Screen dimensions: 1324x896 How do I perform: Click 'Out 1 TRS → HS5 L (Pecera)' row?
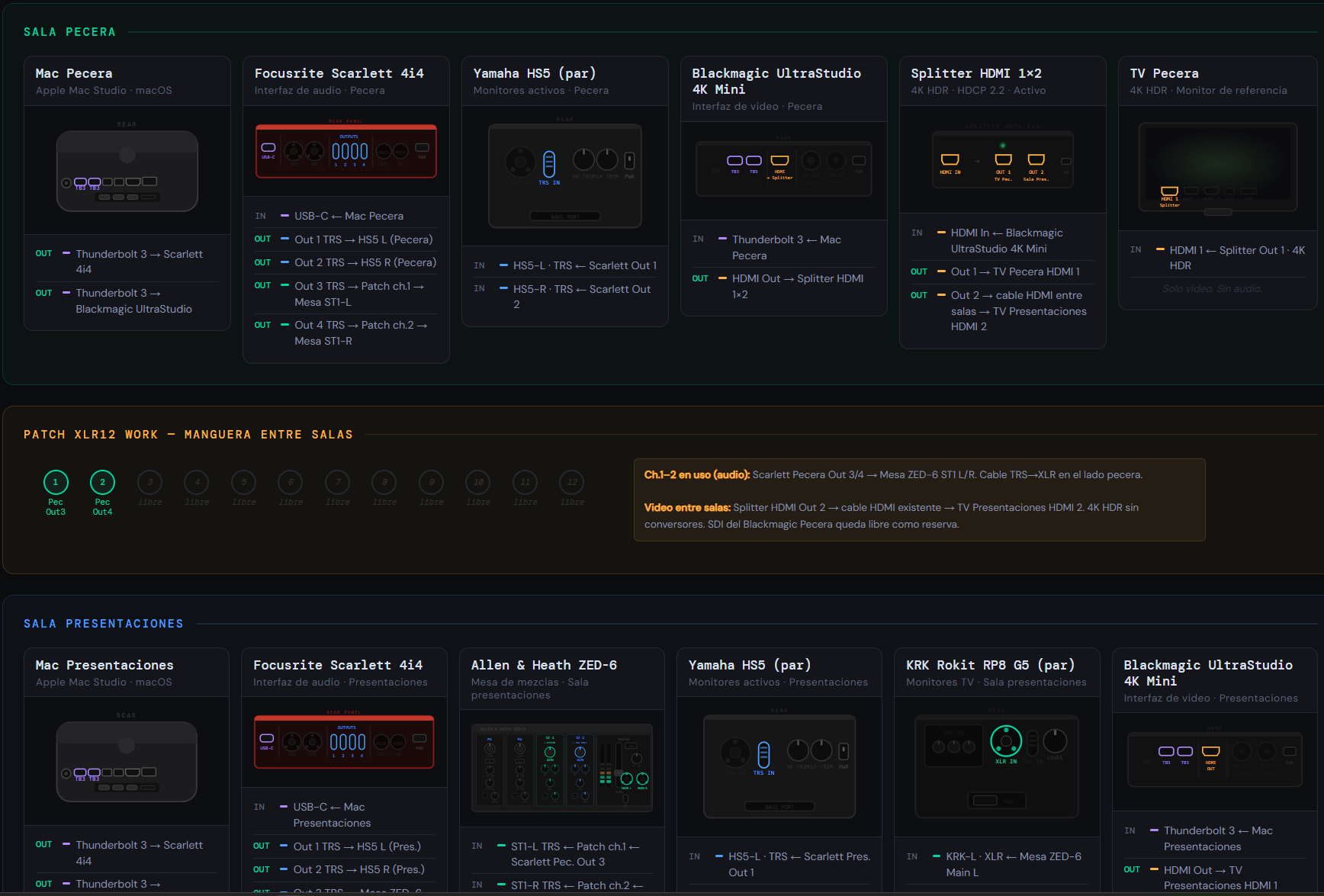point(346,239)
